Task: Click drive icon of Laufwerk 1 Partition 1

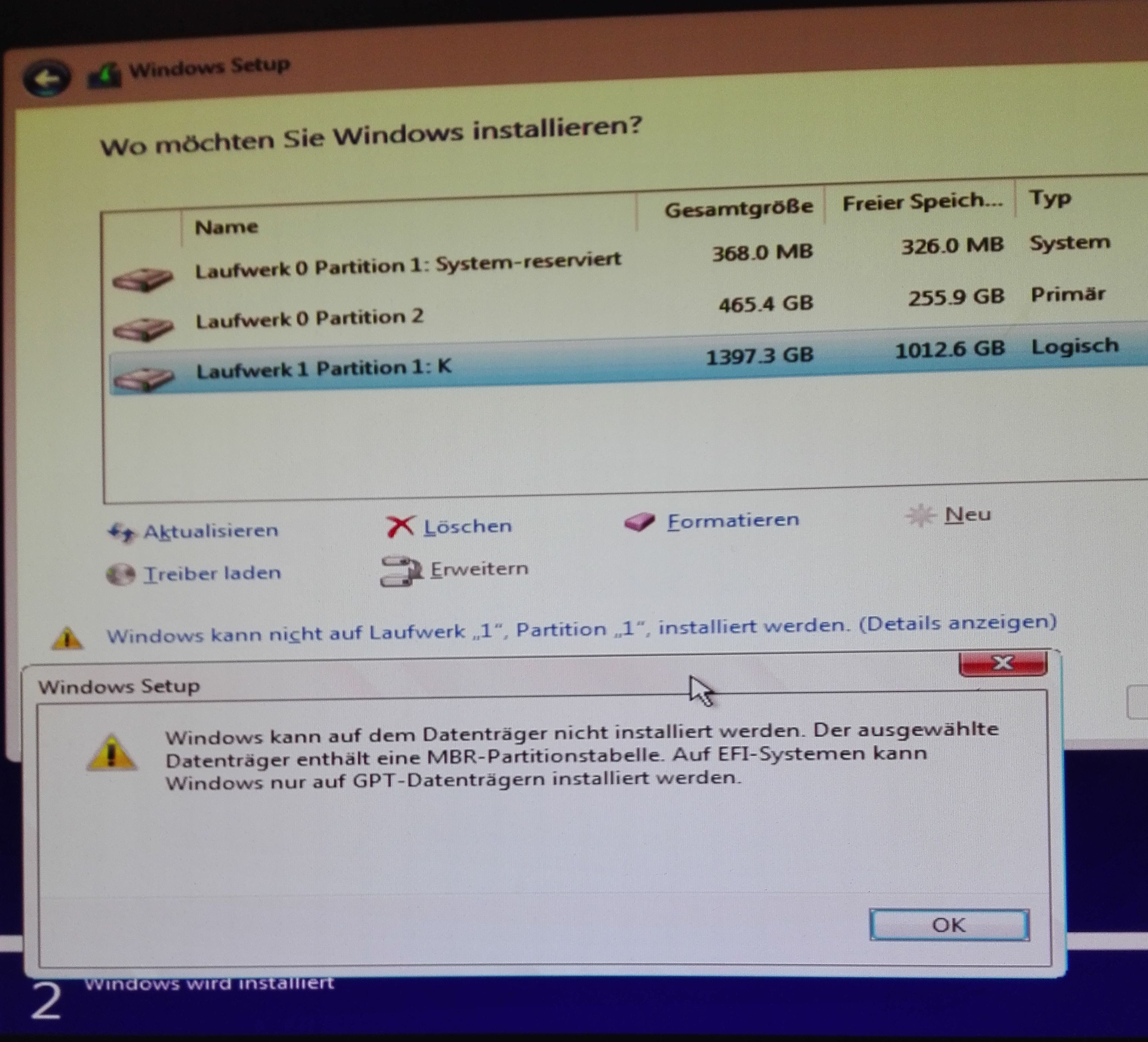Action: pyautogui.click(x=144, y=379)
